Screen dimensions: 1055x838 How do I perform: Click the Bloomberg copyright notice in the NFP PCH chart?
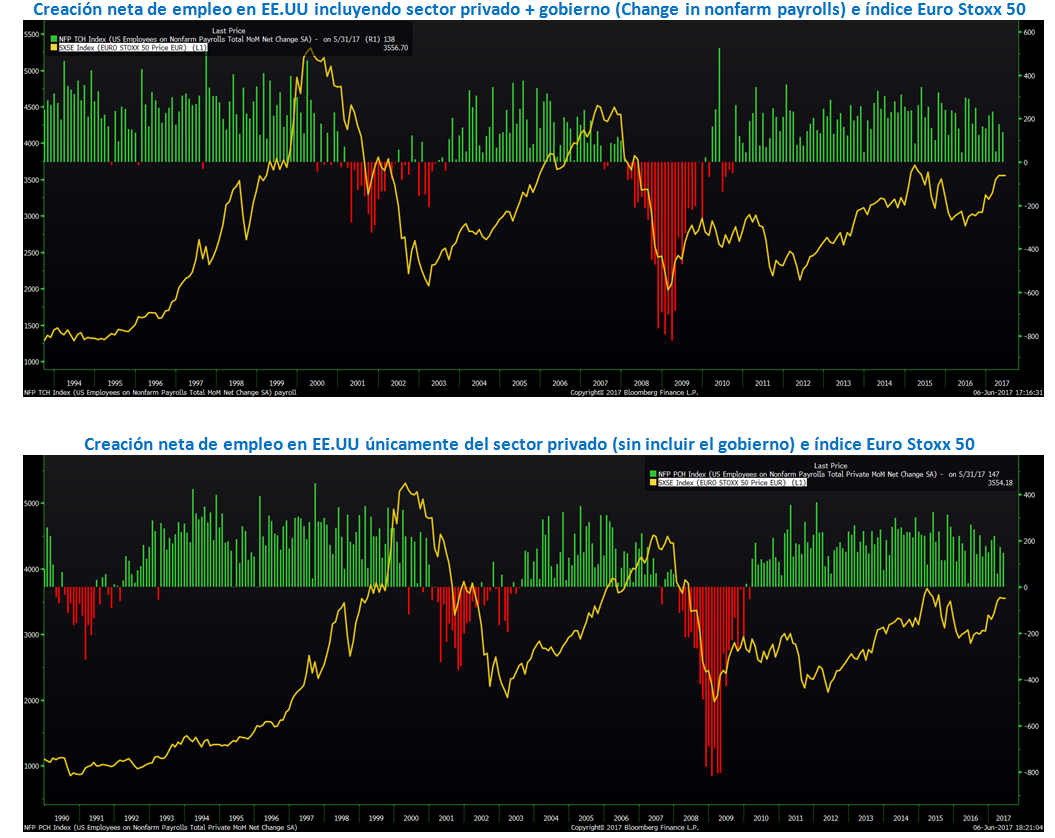[634, 827]
